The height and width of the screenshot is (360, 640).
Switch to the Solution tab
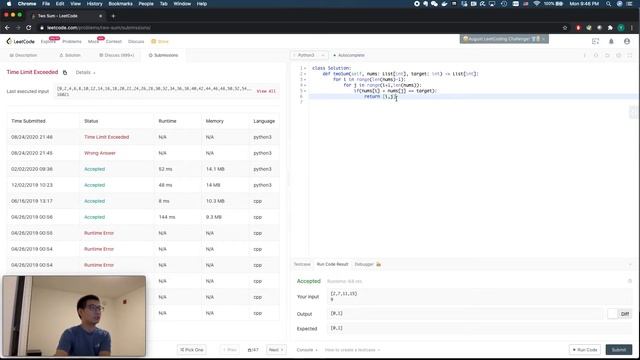pyautogui.click(x=70, y=55)
